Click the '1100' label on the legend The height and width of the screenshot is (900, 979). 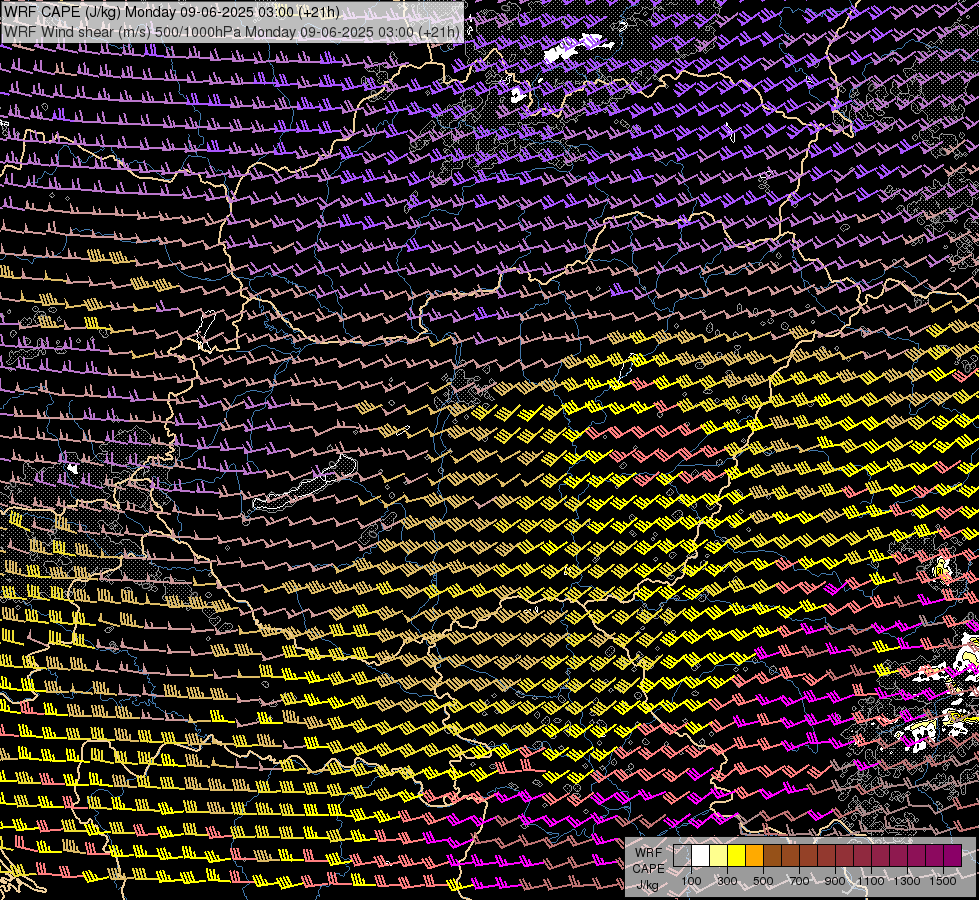(x=870, y=881)
